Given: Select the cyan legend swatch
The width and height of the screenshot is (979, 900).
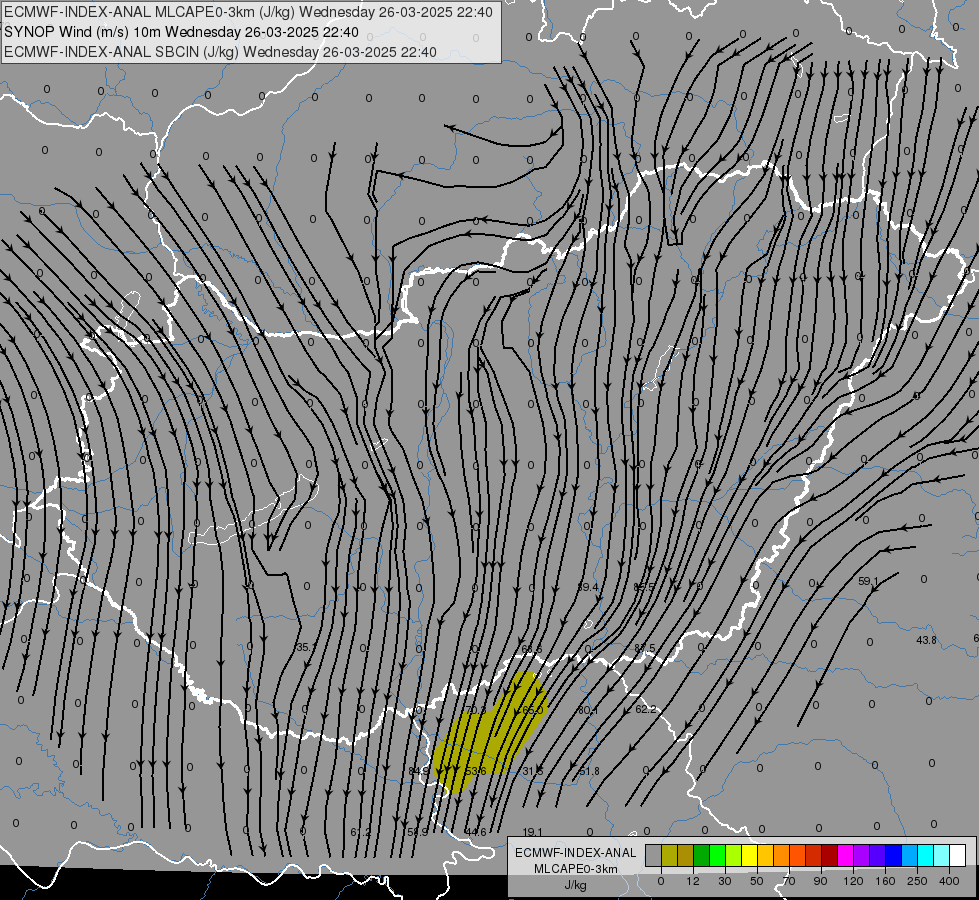Looking at the screenshot, I should pos(926,855).
